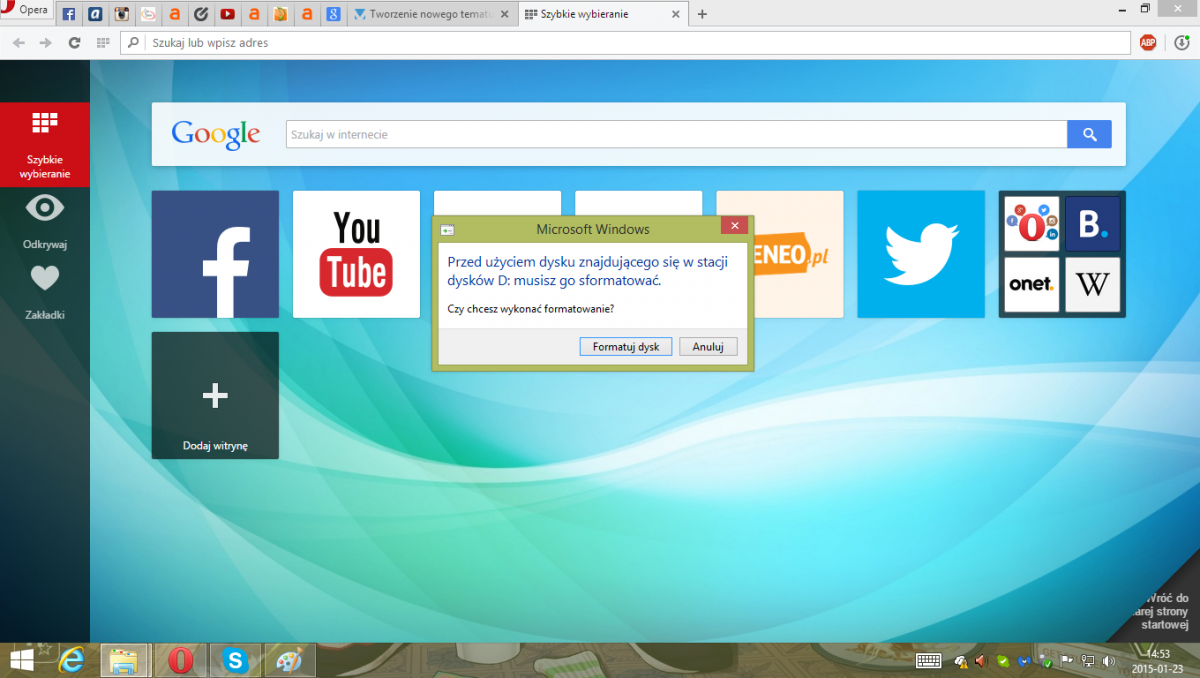The height and width of the screenshot is (678, 1200).
Task: Open Paint from the taskbar
Action: point(290,660)
